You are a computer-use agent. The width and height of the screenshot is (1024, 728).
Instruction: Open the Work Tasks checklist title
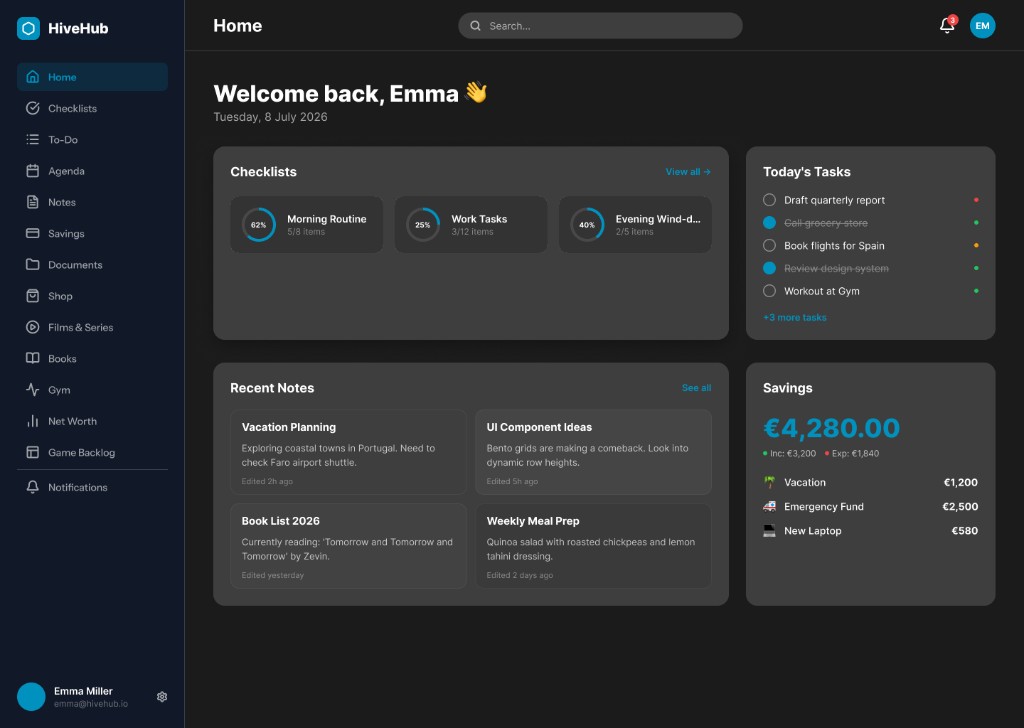tap(479, 219)
